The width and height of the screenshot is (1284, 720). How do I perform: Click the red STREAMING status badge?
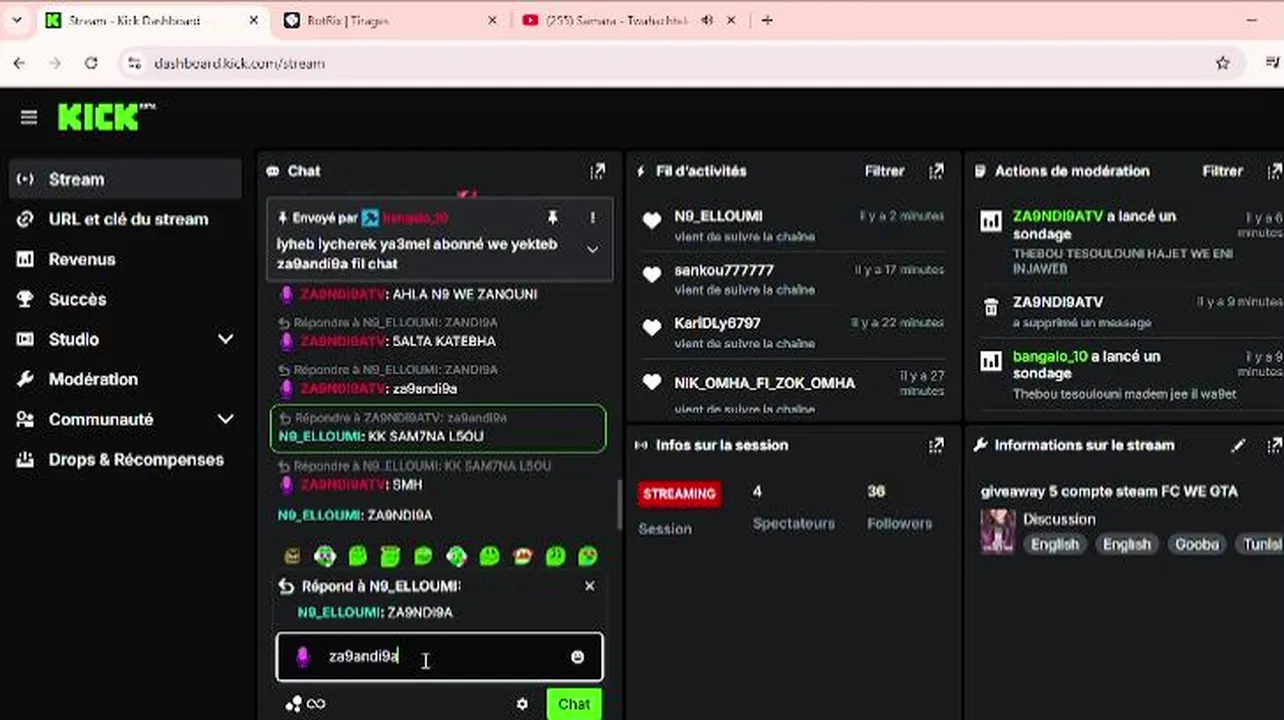point(679,494)
